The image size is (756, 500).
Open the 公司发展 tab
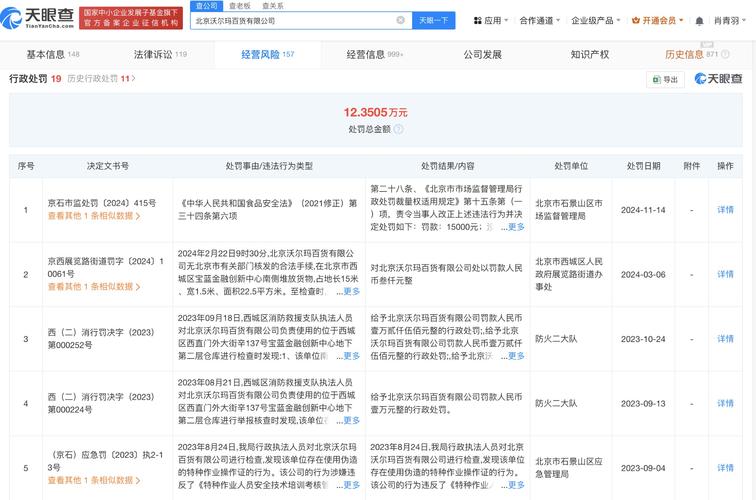click(483, 54)
